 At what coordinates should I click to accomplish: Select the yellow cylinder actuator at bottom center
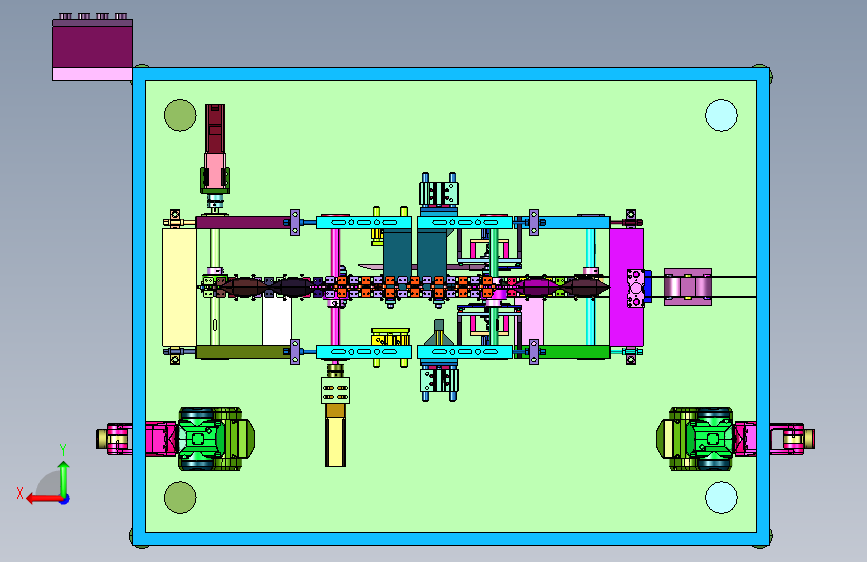pyautogui.click(x=335, y=442)
